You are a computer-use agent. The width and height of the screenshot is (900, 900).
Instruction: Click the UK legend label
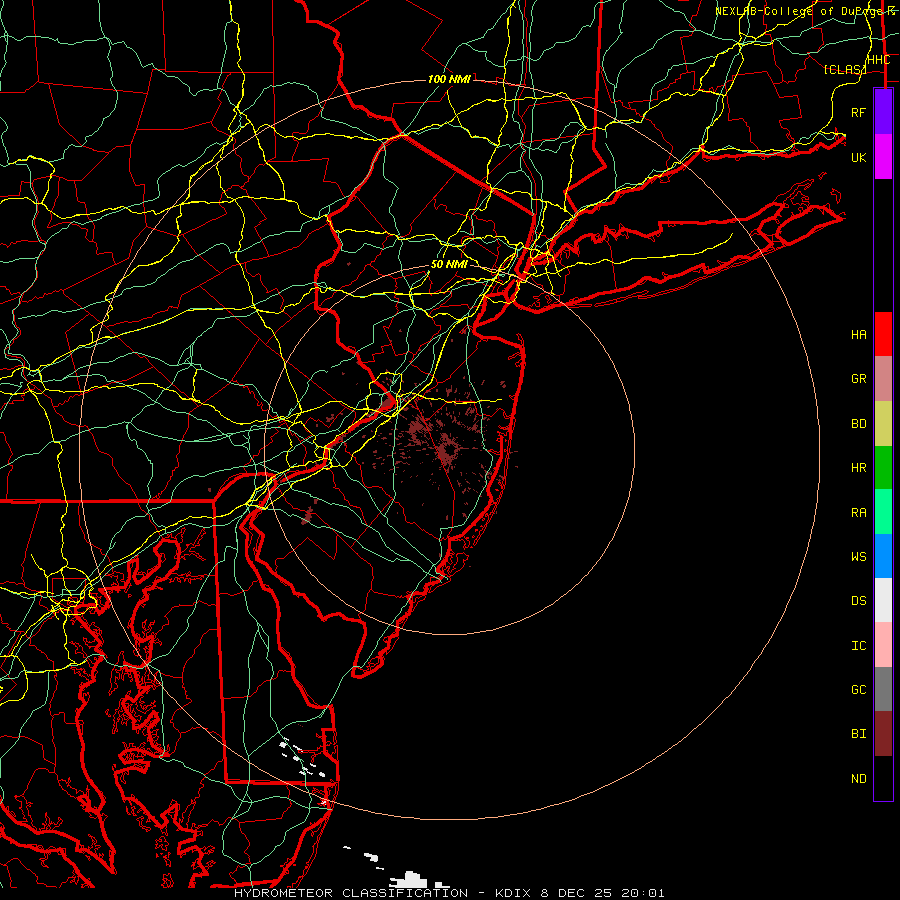pos(858,157)
